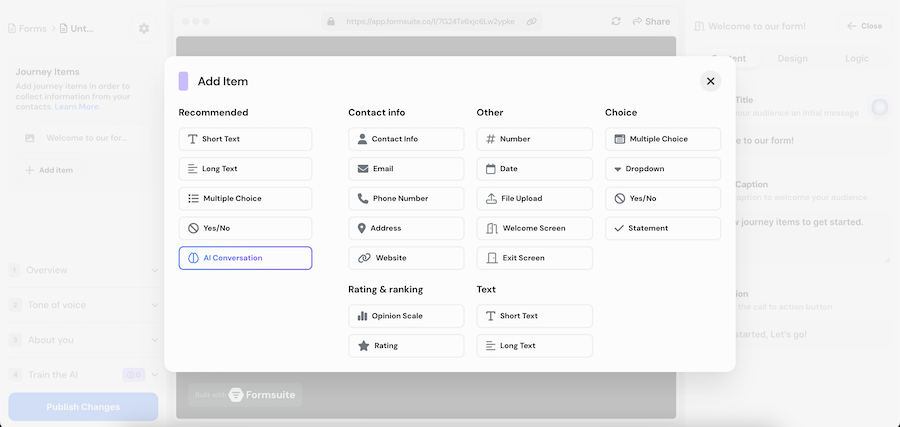Image resolution: width=900 pixels, height=427 pixels.
Task: Choose the Phone Number item
Action: [406, 199]
